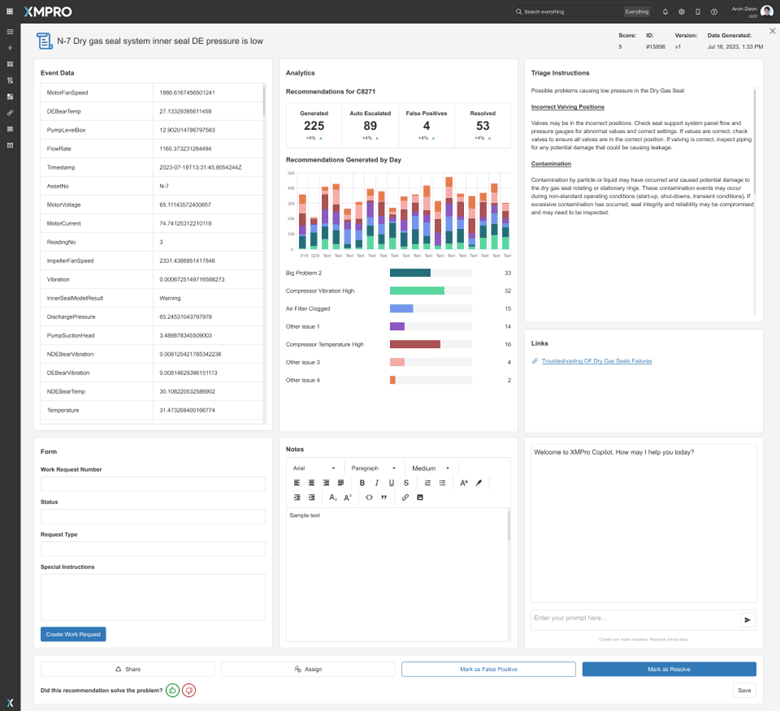Select the Auto Escalated 89 stat card
The width and height of the screenshot is (780, 711).
point(370,125)
